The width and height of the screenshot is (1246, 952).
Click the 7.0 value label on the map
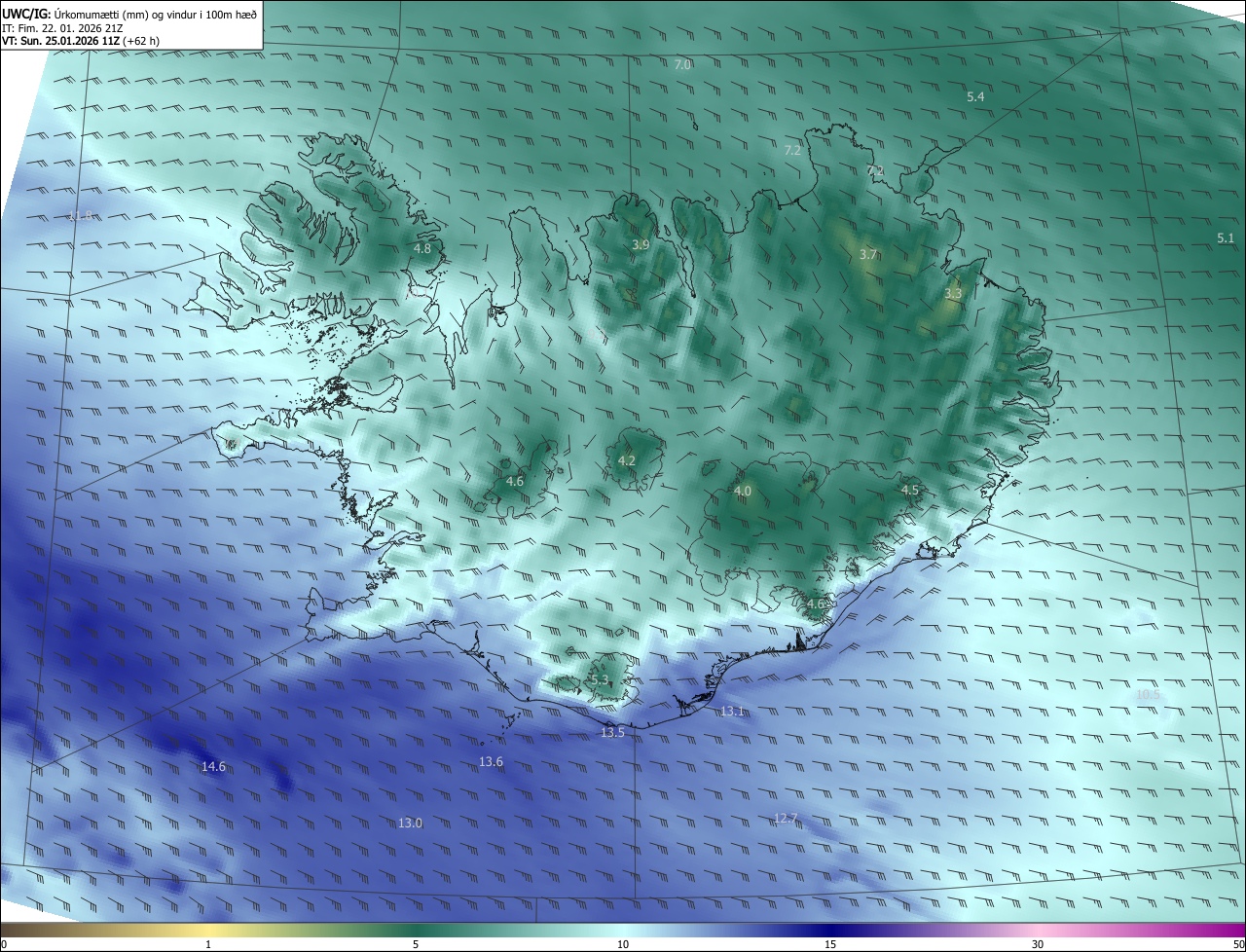[682, 64]
